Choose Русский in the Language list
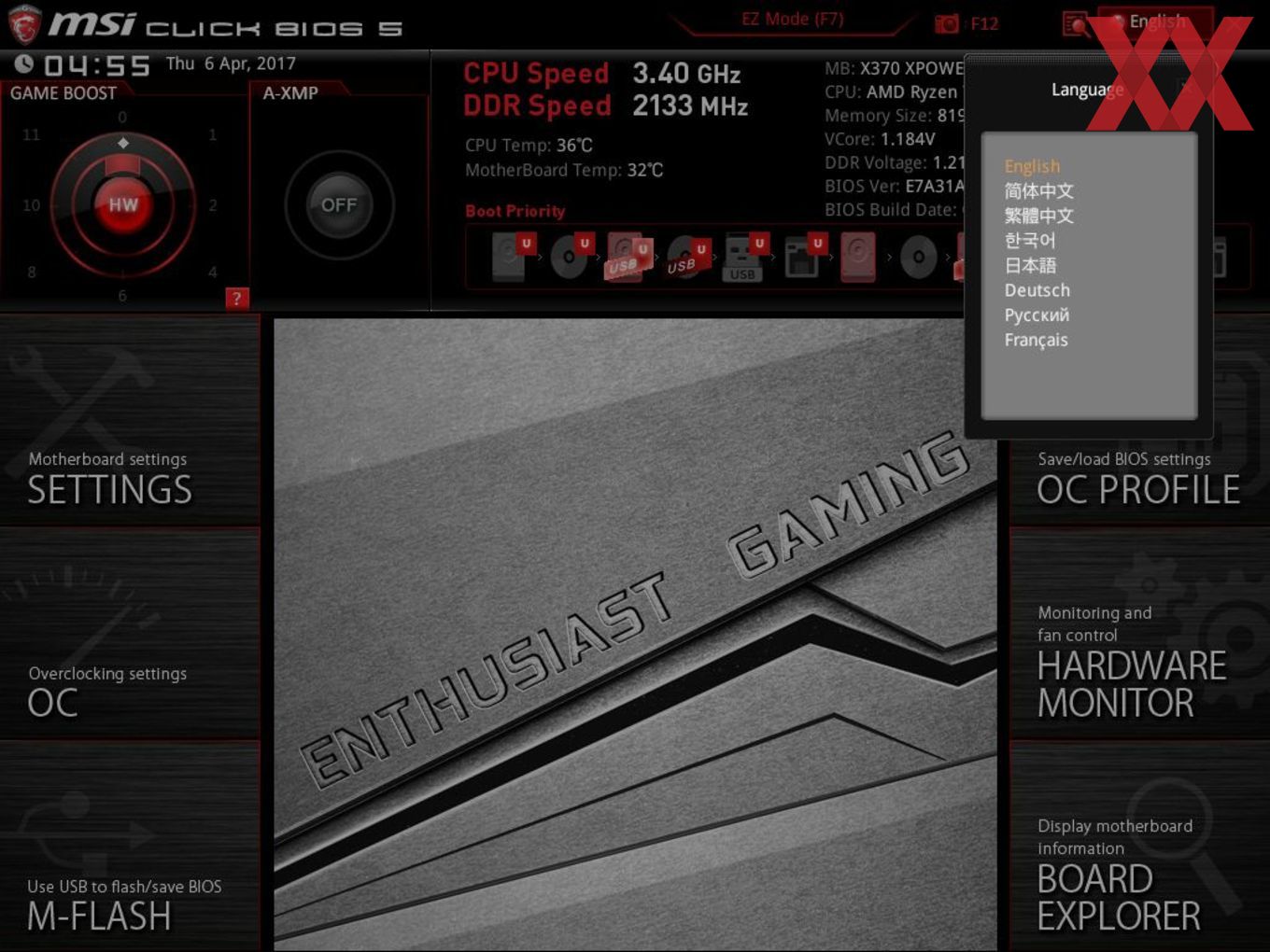This screenshot has height=952, width=1270. click(x=1037, y=315)
